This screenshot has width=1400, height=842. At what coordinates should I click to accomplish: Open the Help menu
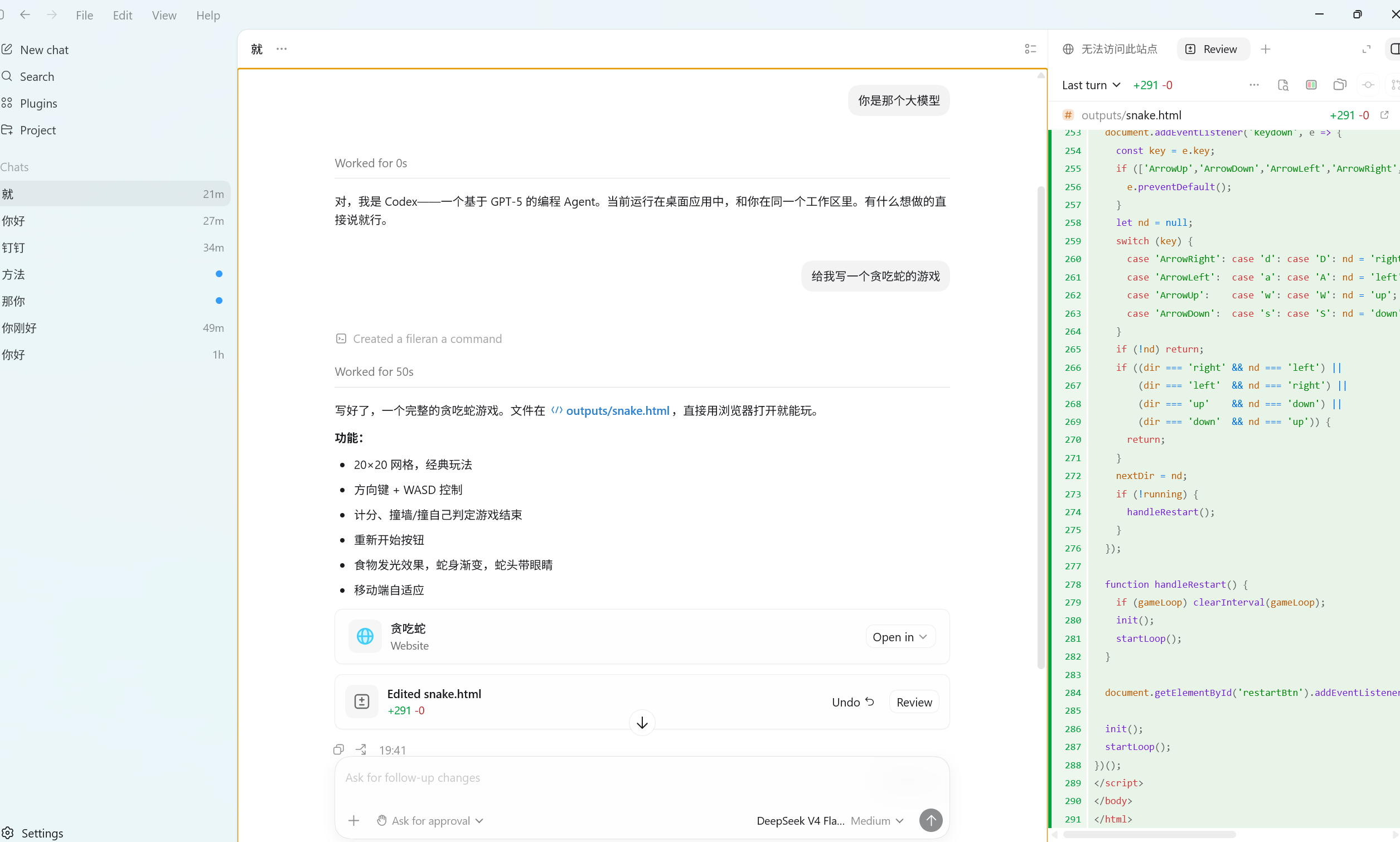click(x=208, y=15)
